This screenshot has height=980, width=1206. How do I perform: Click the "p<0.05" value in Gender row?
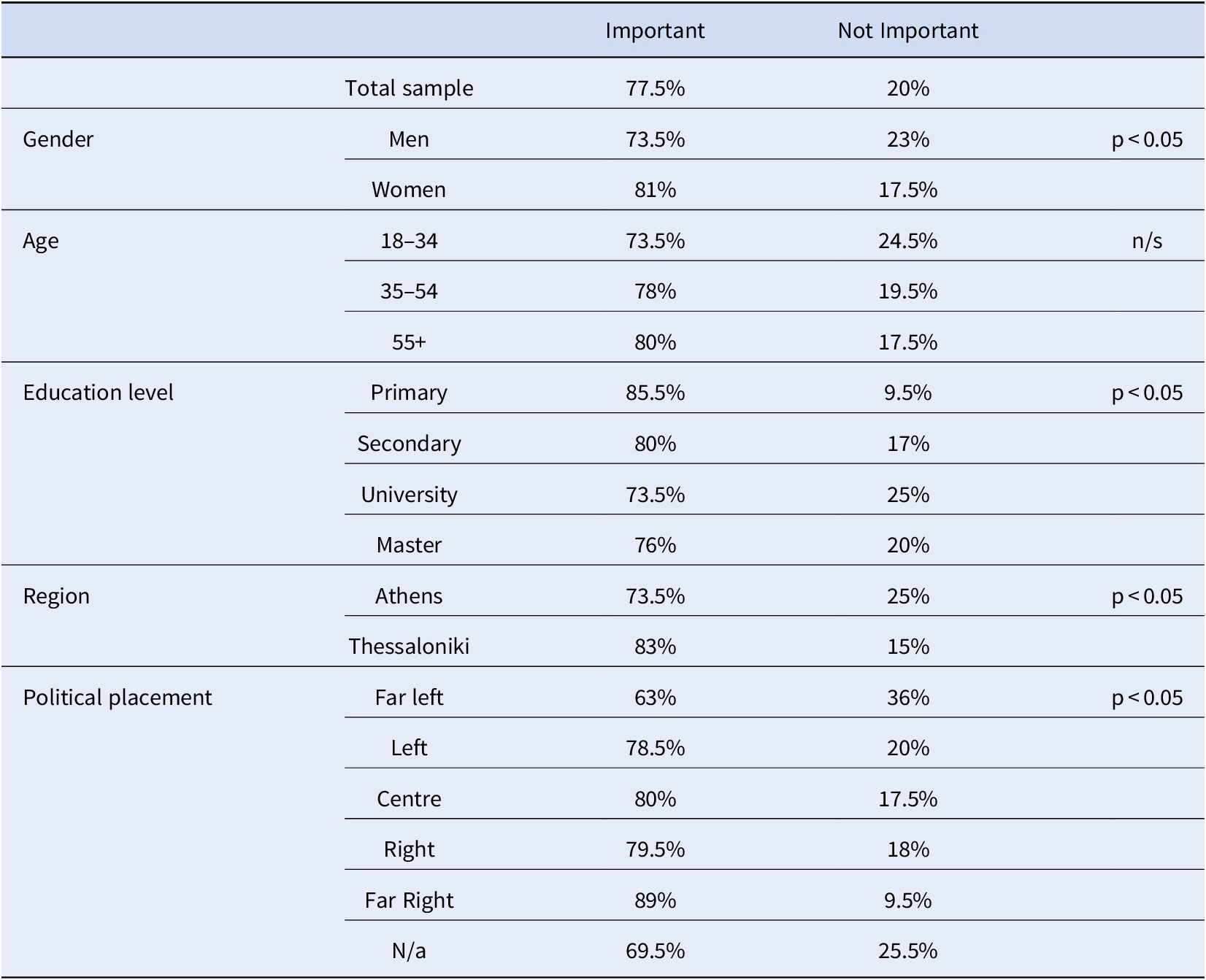1147,139
